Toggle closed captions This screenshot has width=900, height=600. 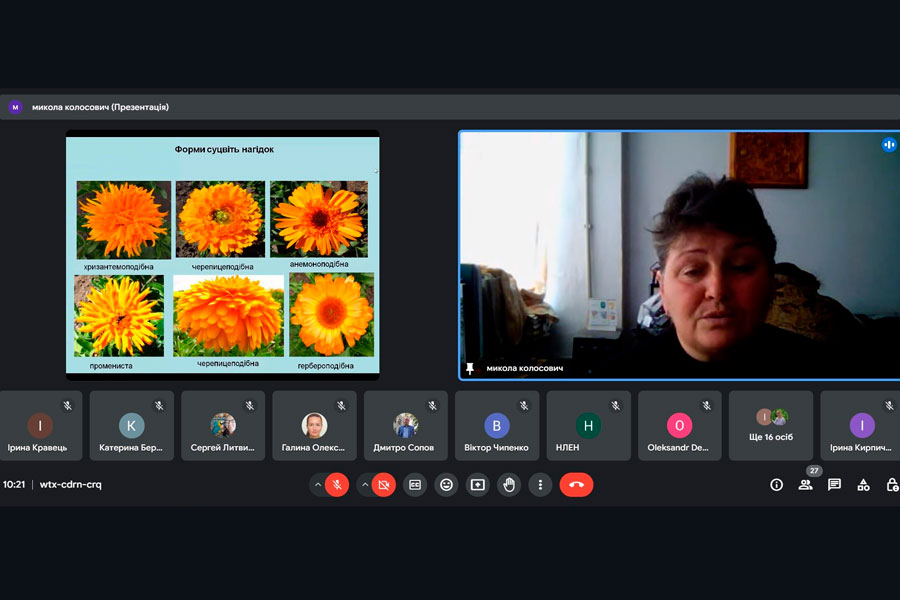click(415, 485)
